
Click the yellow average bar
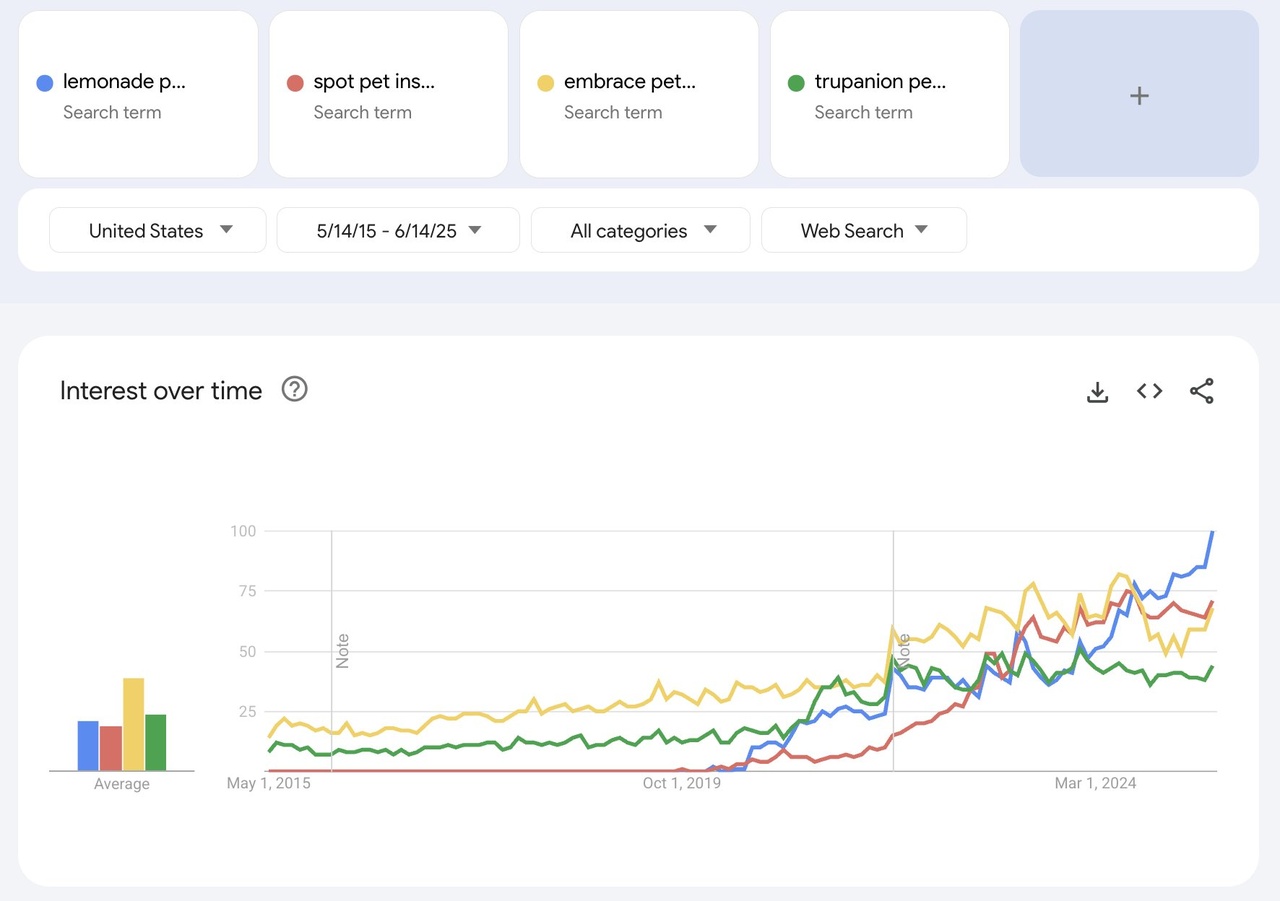tap(133, 724)
